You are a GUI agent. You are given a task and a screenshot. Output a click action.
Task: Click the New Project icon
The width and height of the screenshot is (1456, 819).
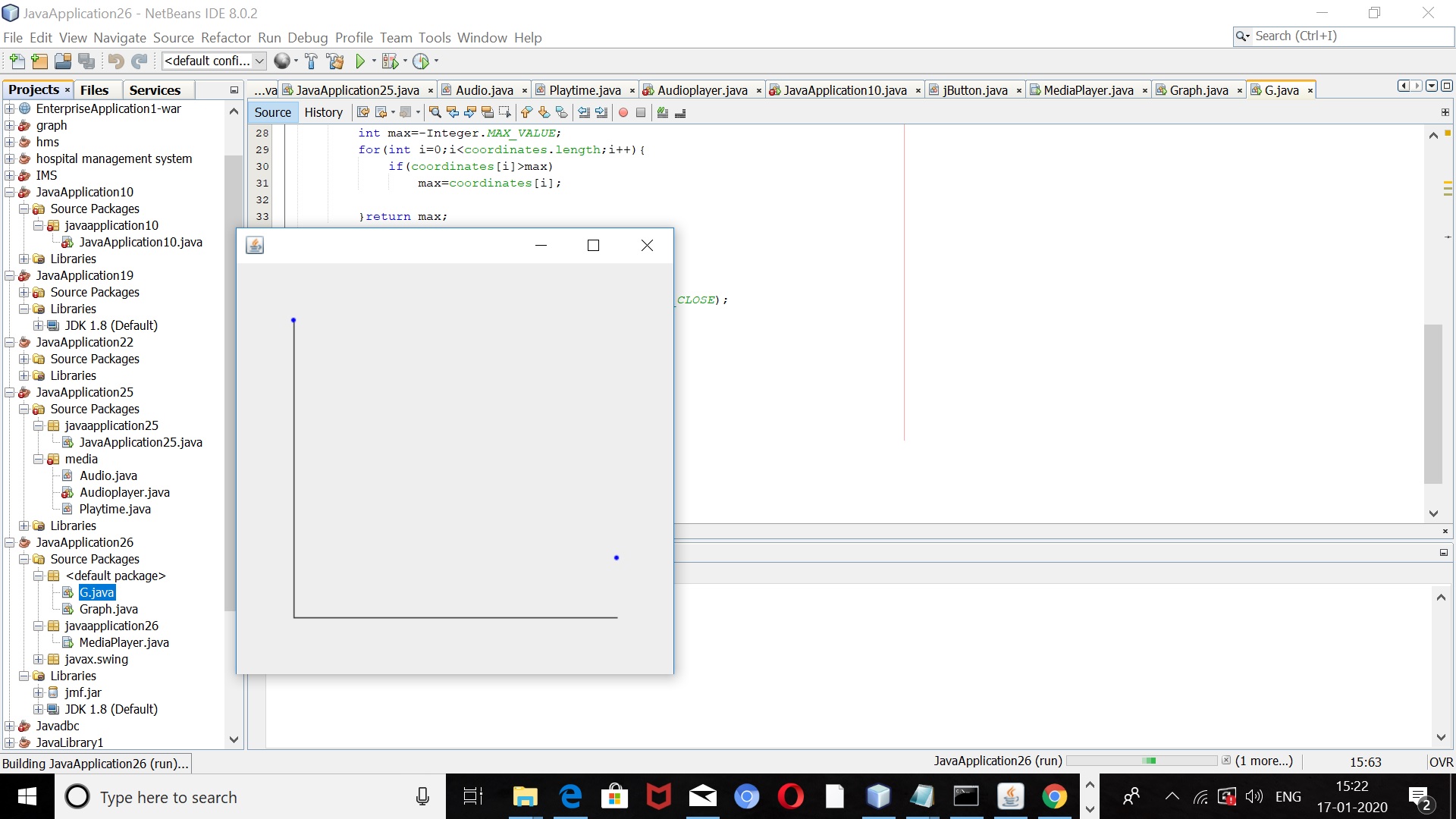pyautogui.click(x=39, y=61)
